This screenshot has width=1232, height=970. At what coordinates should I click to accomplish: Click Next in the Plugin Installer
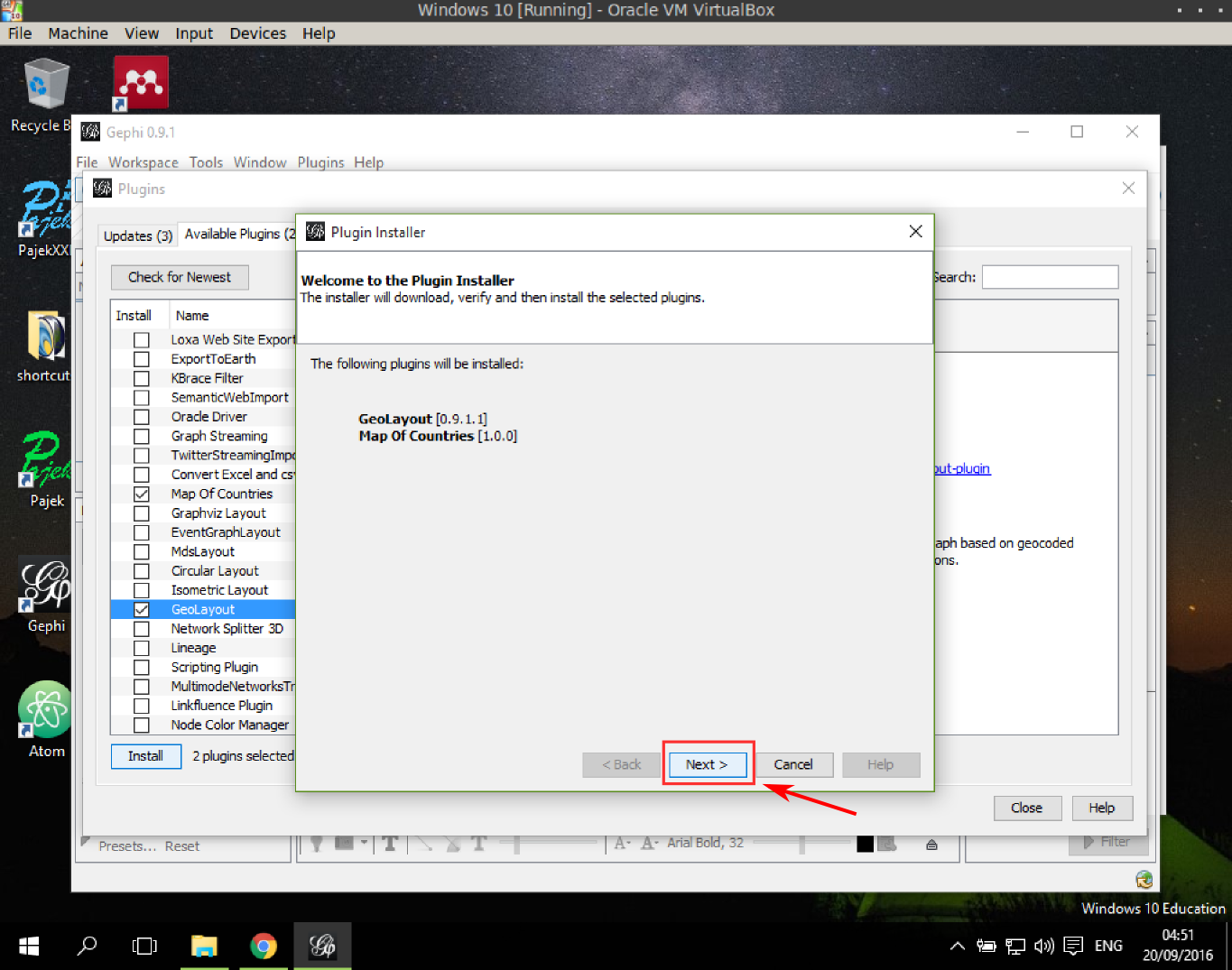(x=707, y=764)
